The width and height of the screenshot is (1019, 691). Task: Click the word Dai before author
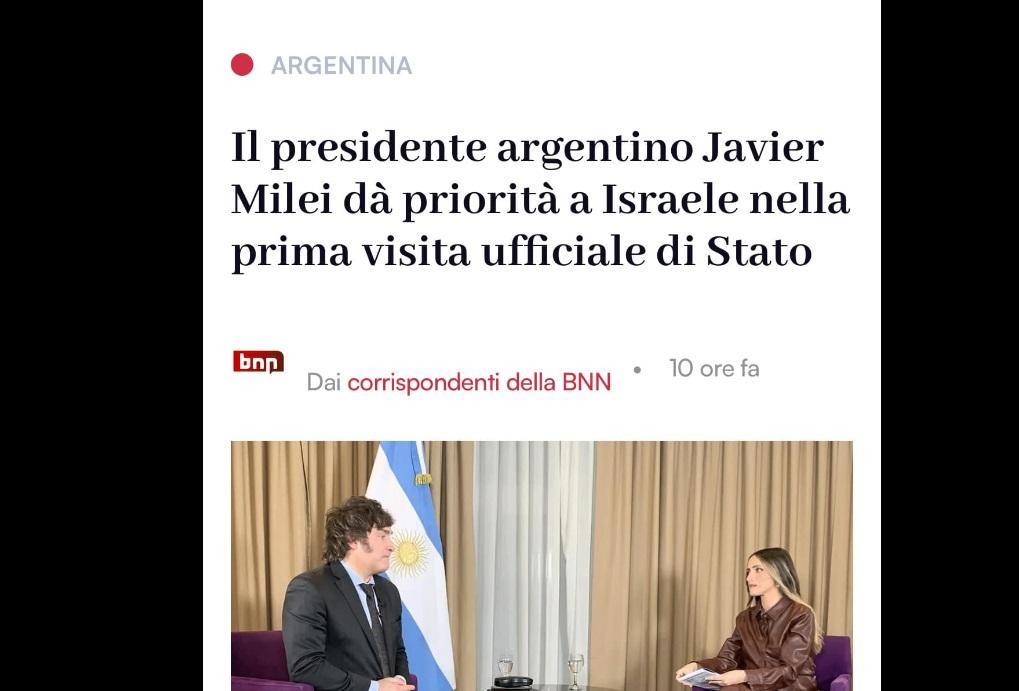324,382
